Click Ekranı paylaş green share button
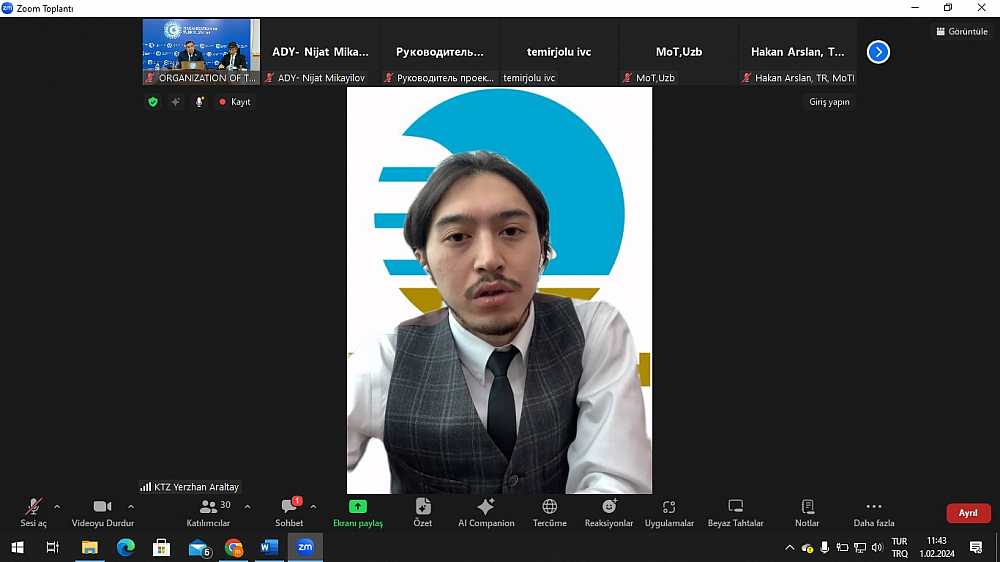 tap(358, 512)
